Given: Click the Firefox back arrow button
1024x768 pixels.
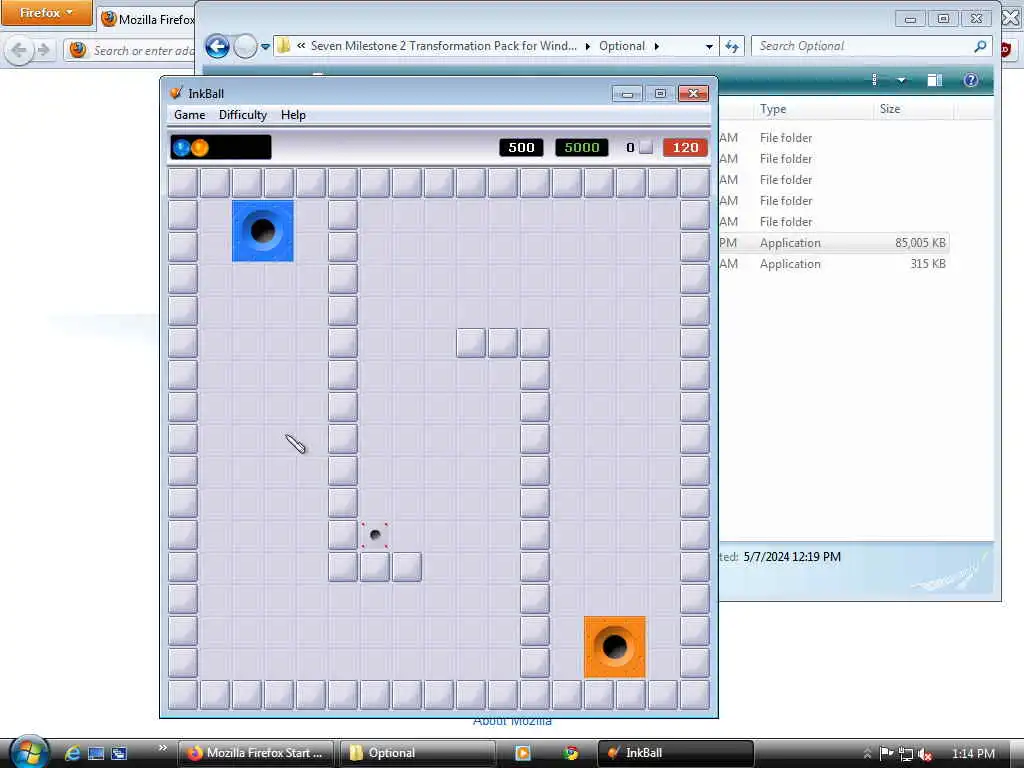Looking at the screenshot, I should pyautogui.click(x=19, y=50).
